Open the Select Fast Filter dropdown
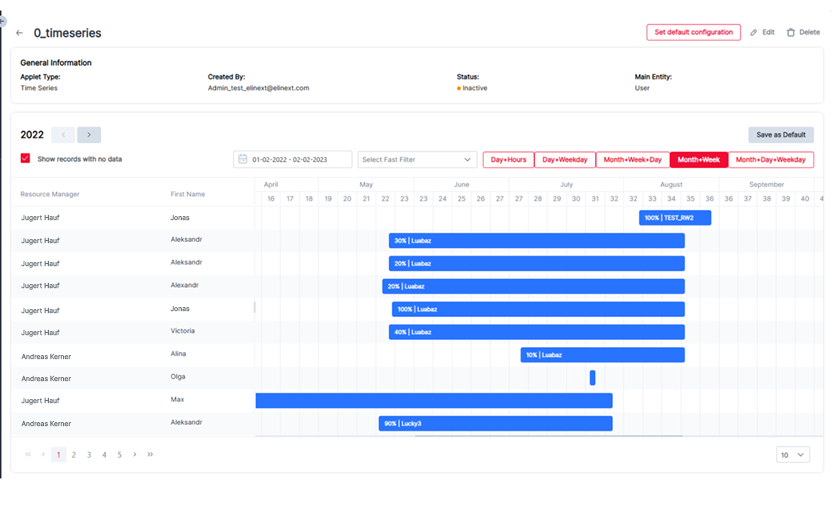 coord(417,160)
